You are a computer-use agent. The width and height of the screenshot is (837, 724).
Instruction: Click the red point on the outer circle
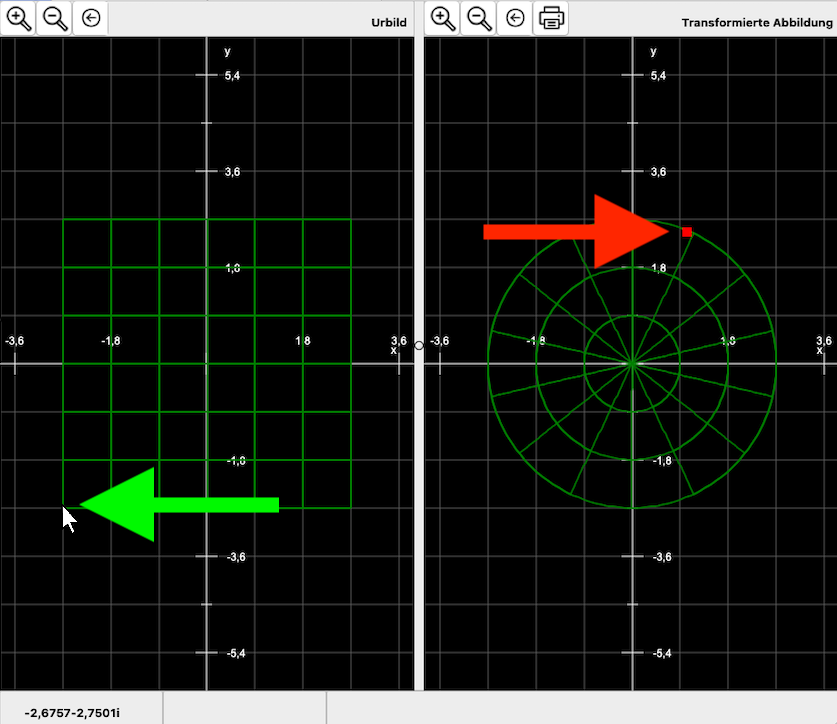point(687,232)
